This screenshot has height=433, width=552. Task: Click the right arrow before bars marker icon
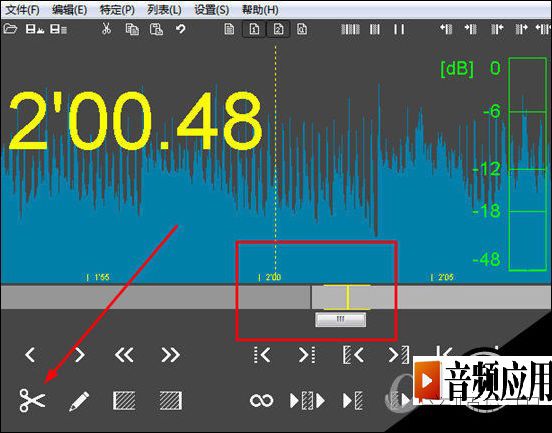pyautogui.click(x=471, y=29)
